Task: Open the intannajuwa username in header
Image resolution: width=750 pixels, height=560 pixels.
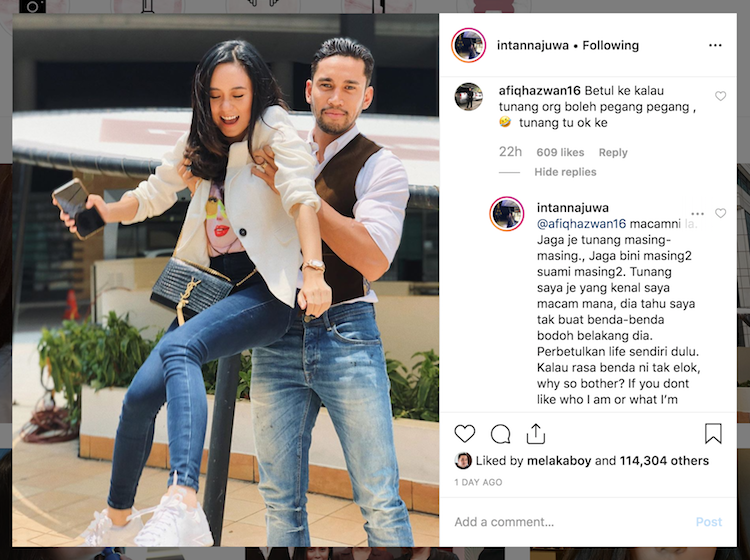Action: (532, 45)
